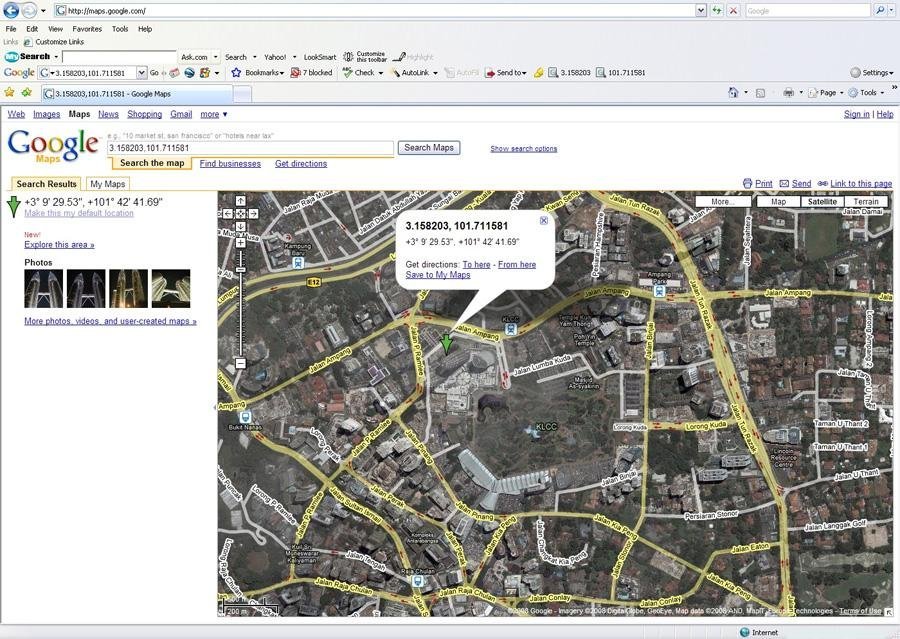This screenshot has width=900, height=639.
Task: Click the map zoom in plus button
Action: (x=240, y=241)
